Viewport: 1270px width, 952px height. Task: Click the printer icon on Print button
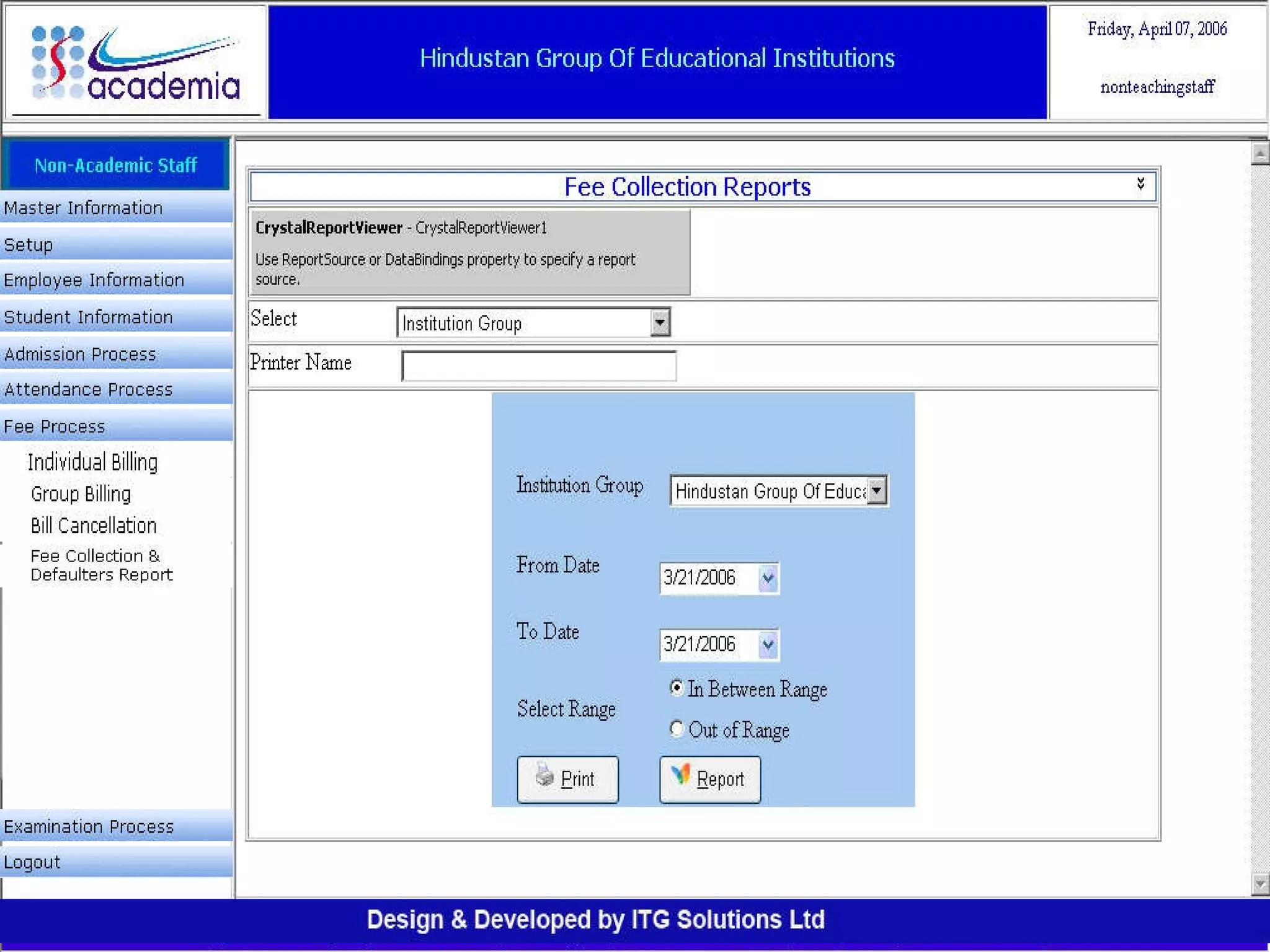coord(544,775)
